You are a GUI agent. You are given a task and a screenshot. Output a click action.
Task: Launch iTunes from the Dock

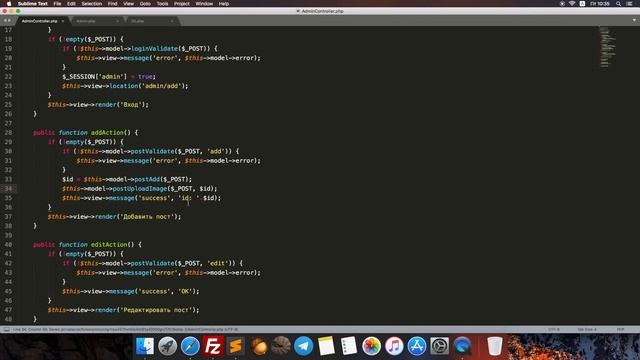(394, 346)
